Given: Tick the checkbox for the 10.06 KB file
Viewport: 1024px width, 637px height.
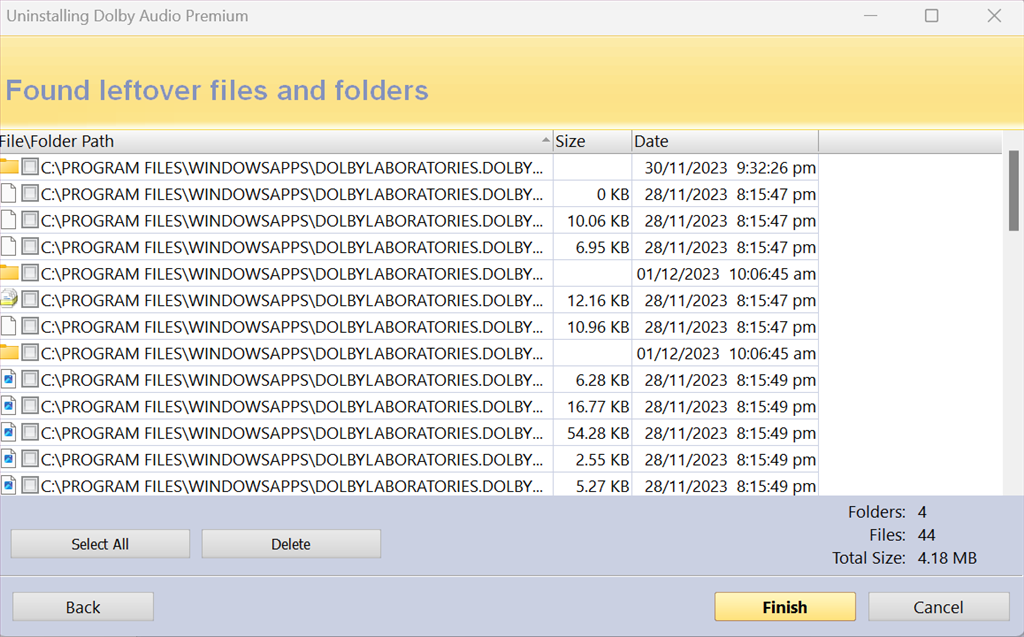Looking at the screenshot, I should (x=29, y=220).
